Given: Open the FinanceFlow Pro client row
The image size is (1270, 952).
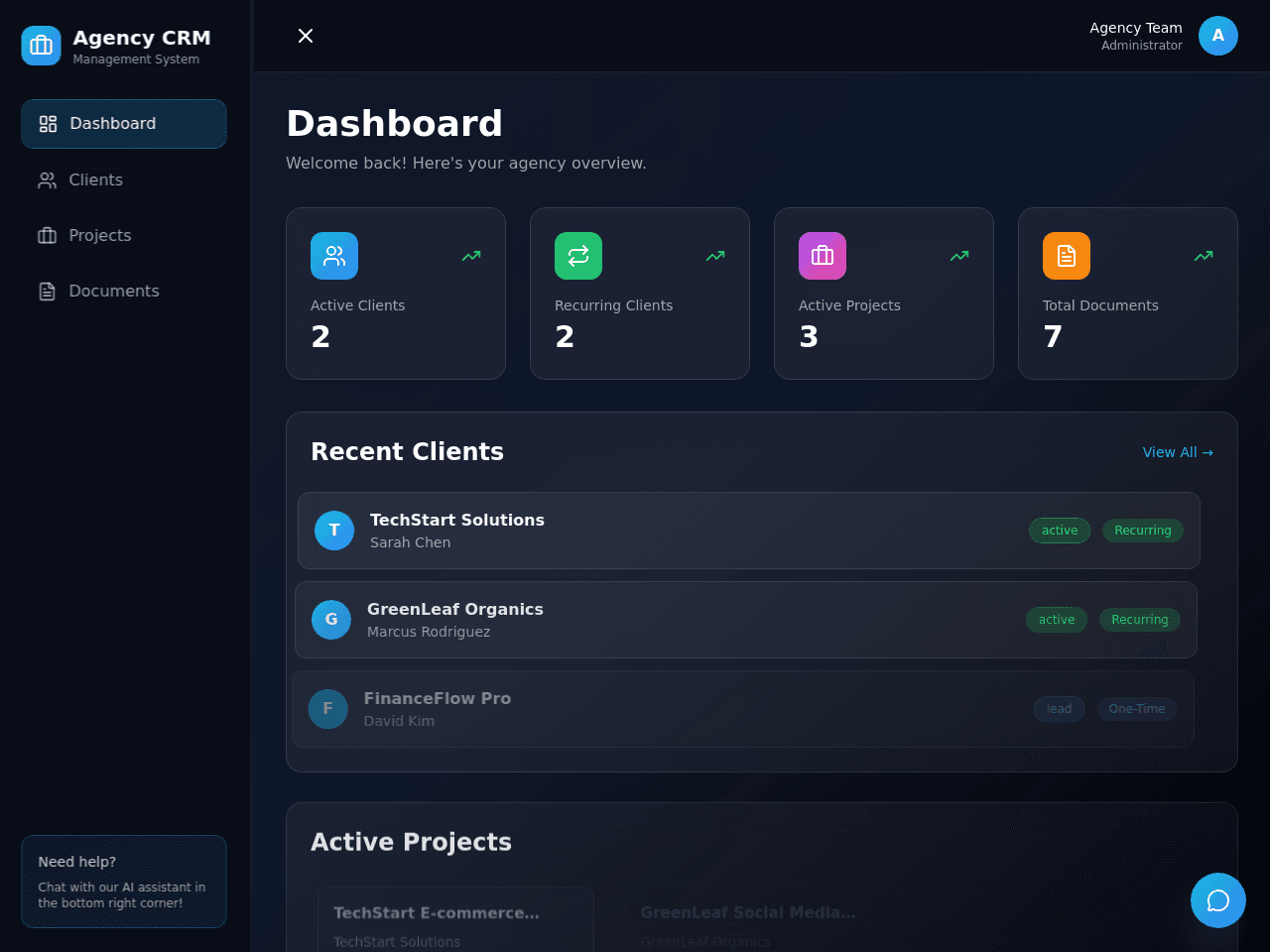Looking at the screenshot, I should coord(743,709).
